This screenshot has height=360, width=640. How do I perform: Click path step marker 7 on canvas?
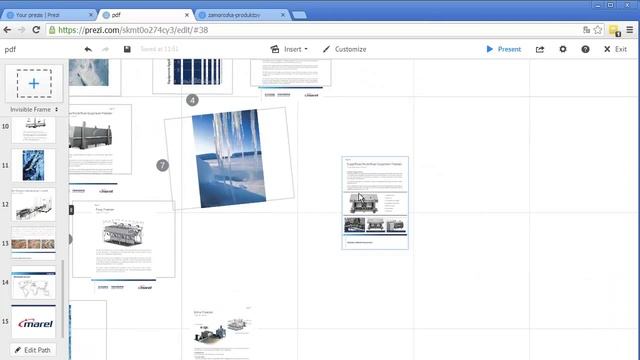pos(162,165)
